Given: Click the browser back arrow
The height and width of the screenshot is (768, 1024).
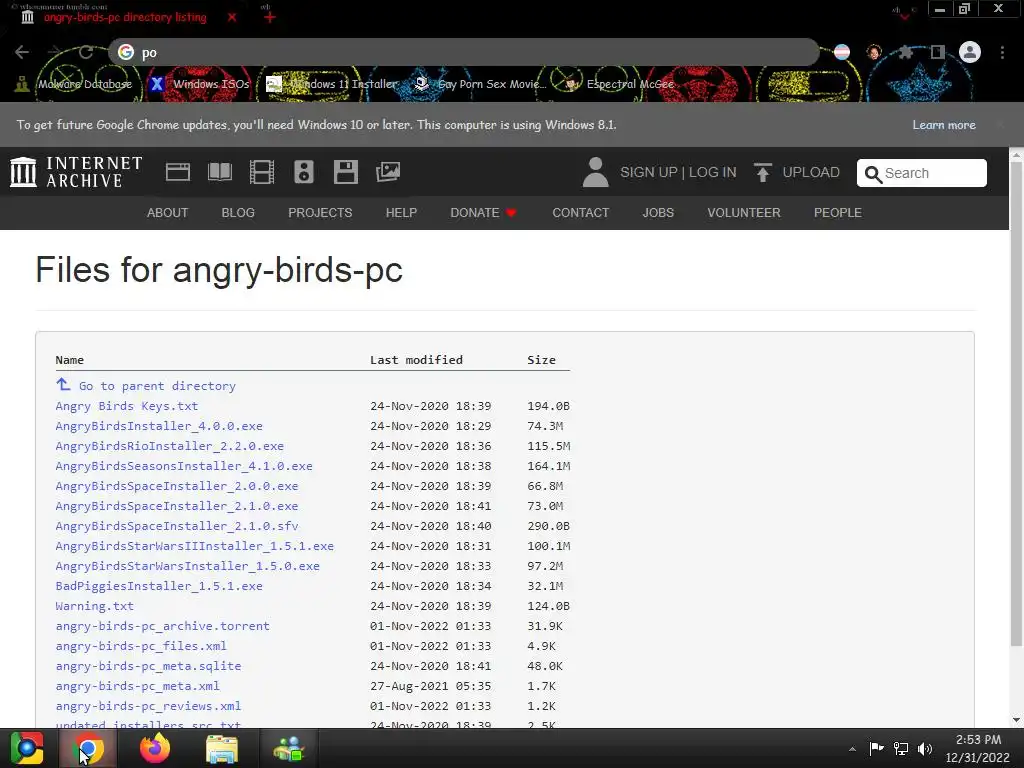Looking at the screenshot, I should pyautogui.click(x=22, y=52).
